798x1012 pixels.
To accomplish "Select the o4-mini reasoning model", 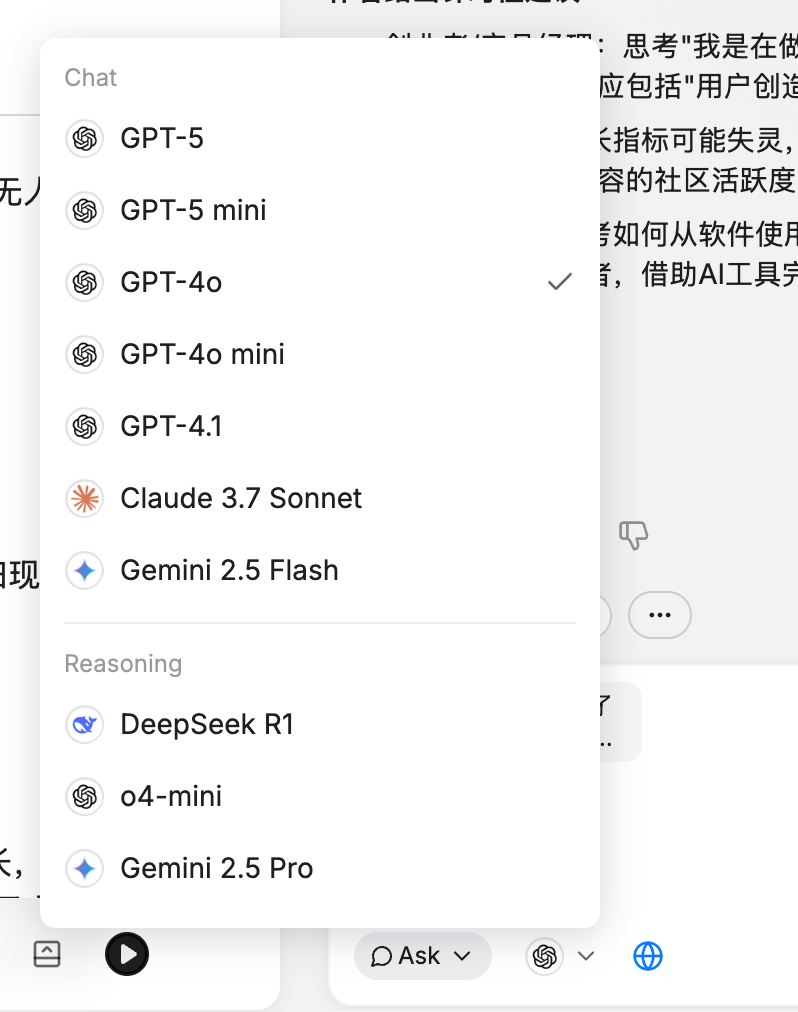I will (x=320, y=796).
